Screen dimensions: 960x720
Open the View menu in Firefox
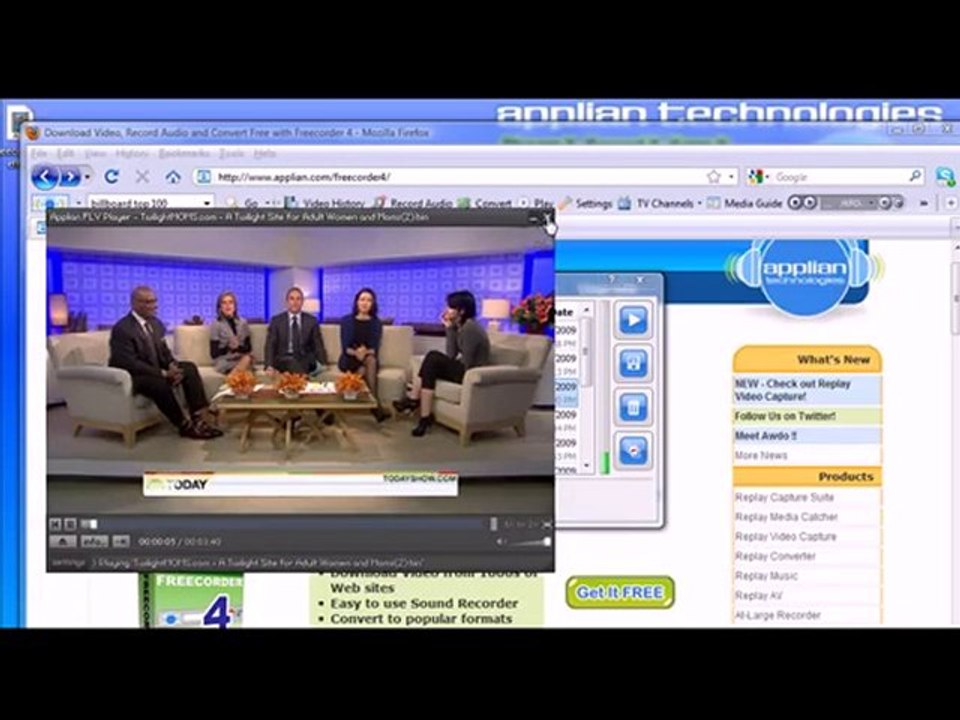[x=96, y=154]
